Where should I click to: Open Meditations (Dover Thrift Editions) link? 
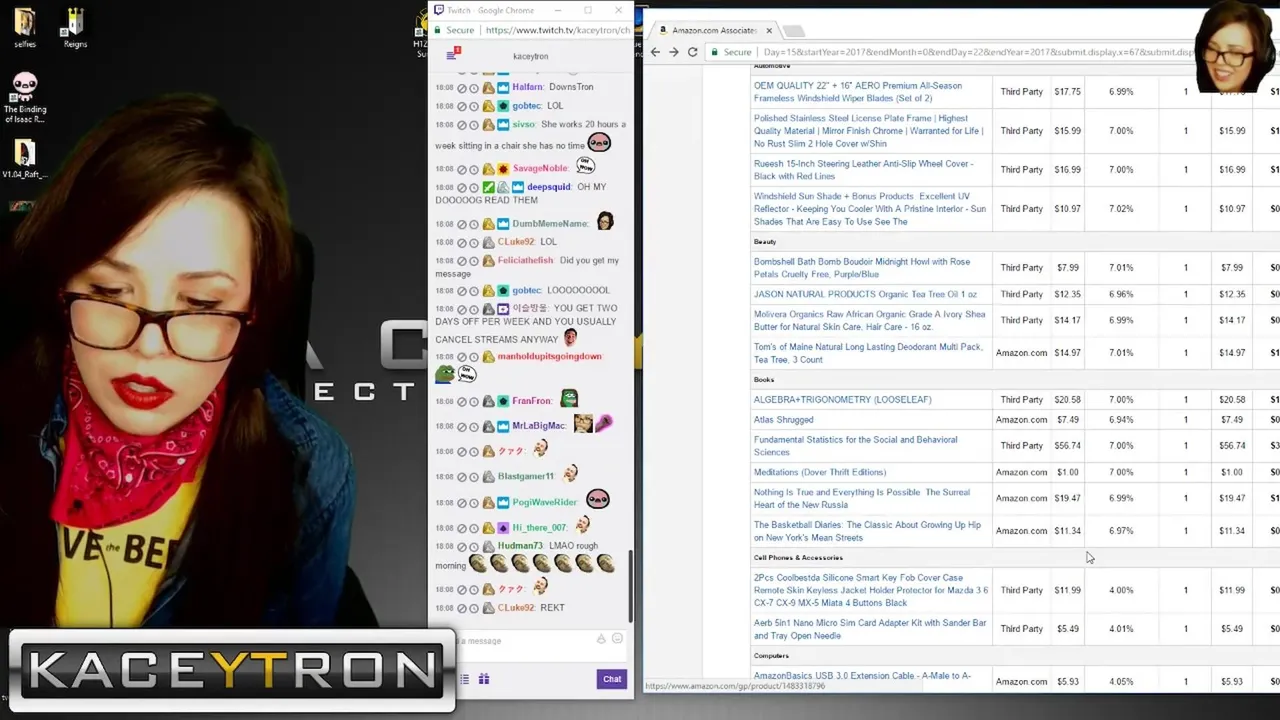820,472
